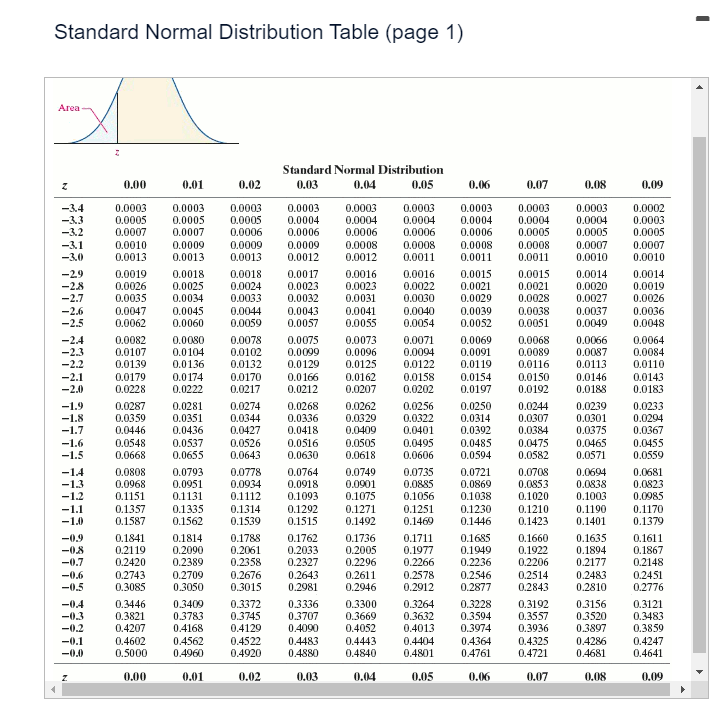
Task: Click the cell containing 0.0202
Action: tap(419, 389)
